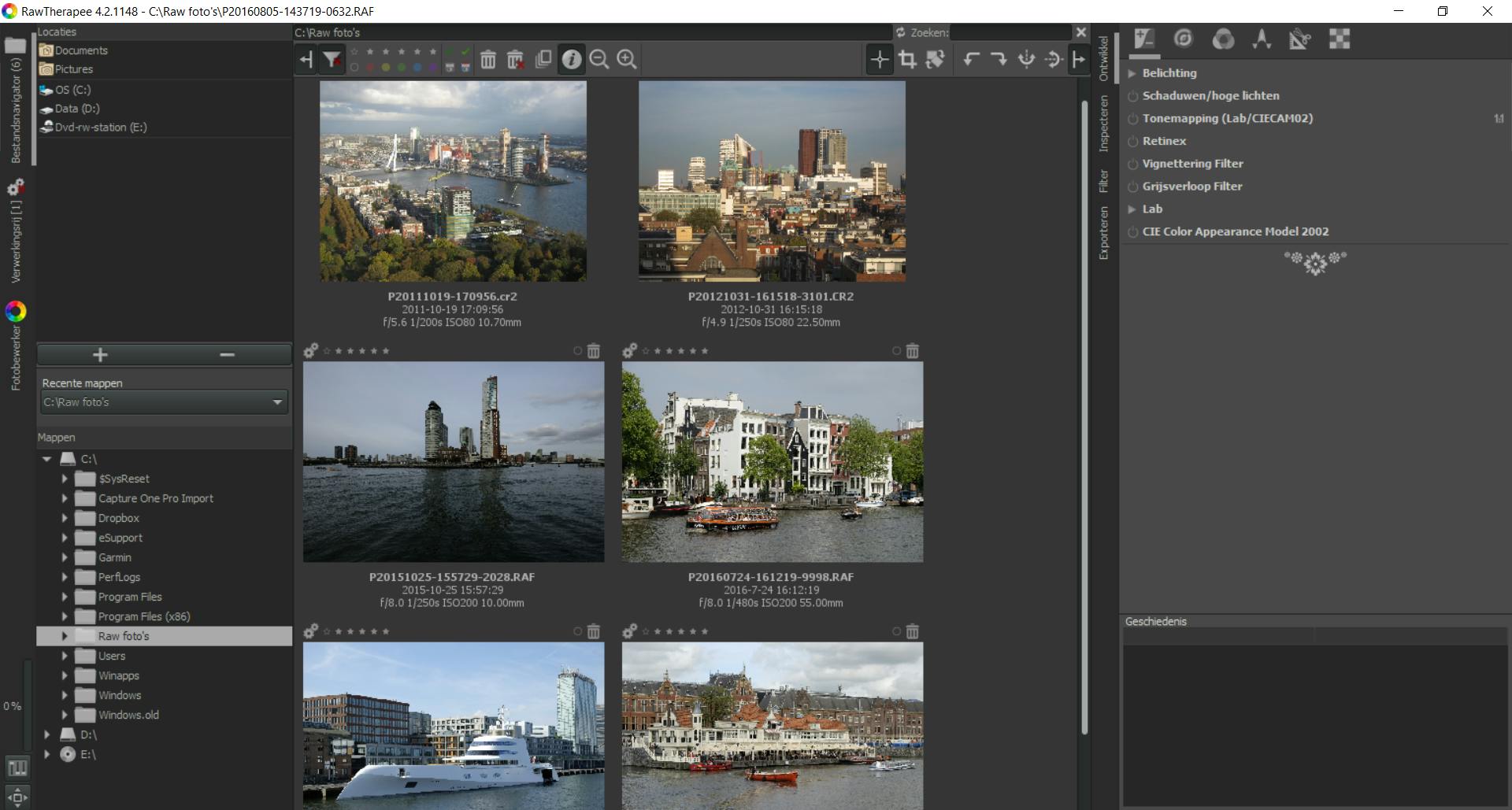
Task: Click the clear filters funnel icon
Action: (332, 60)
